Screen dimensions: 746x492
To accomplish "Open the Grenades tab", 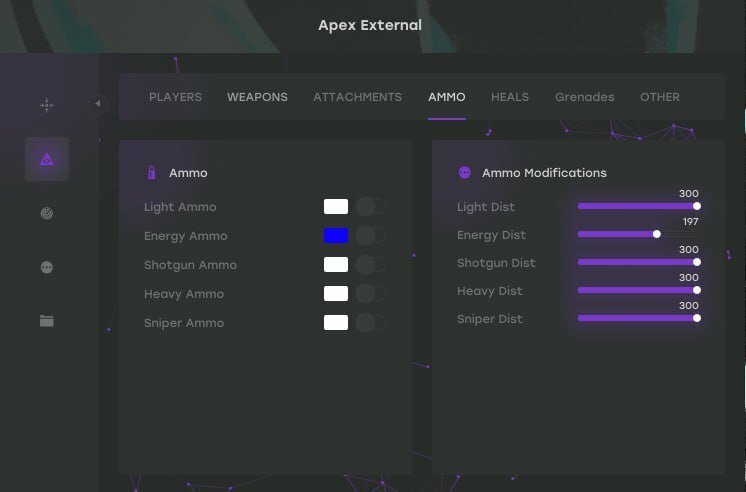I will click(585, 97).
